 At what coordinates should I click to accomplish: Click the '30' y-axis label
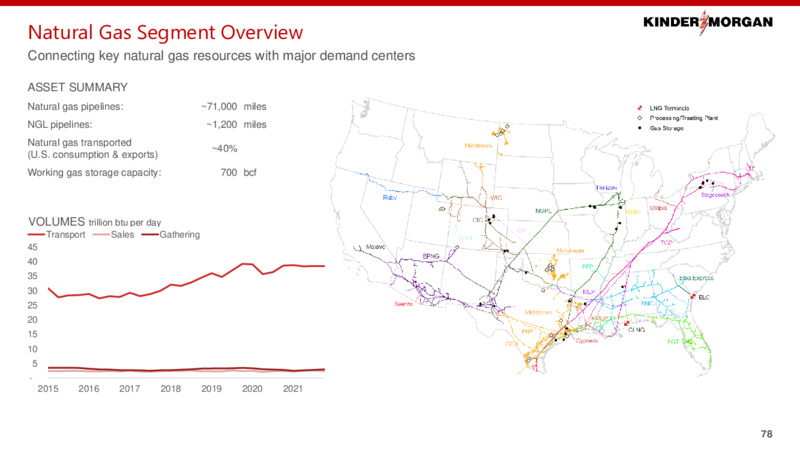coord(33,291)
